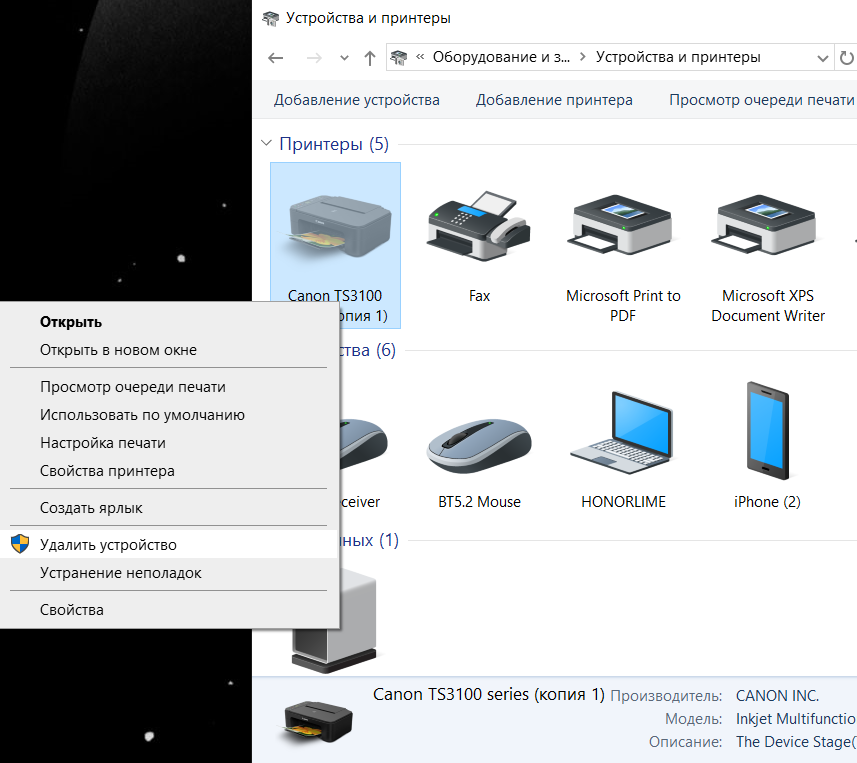Click Просмотр очереди печати in the toolbar

(761, 100)
